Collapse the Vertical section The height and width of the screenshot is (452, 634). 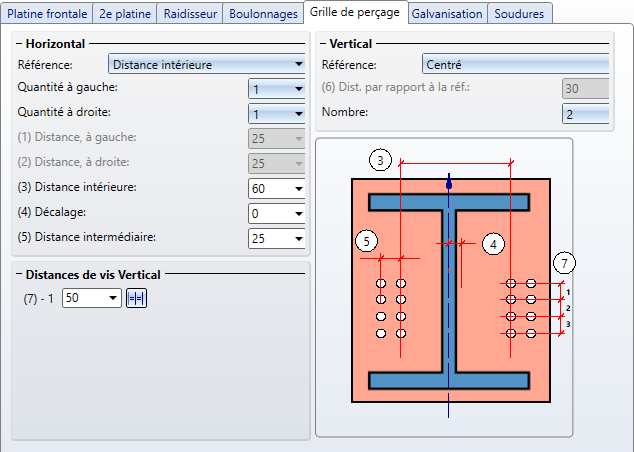pyautogui.click(x=322, y=44)
